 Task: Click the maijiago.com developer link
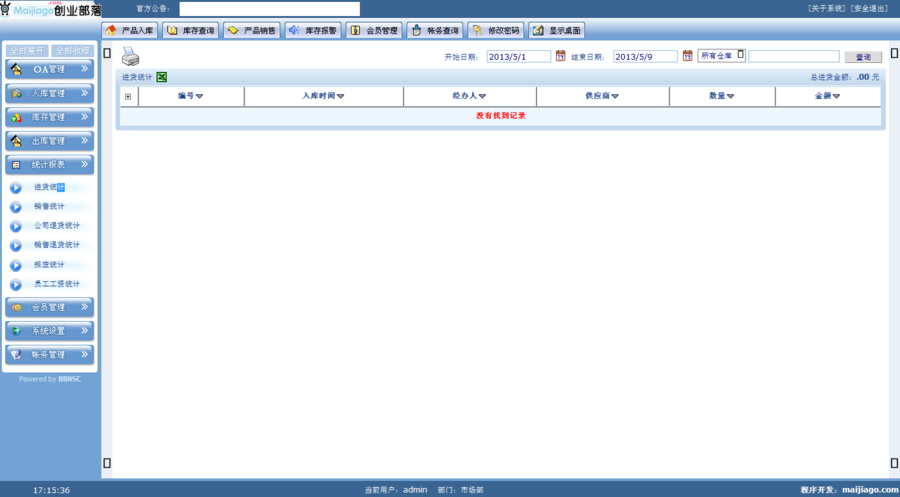click(x=870, y=490)
